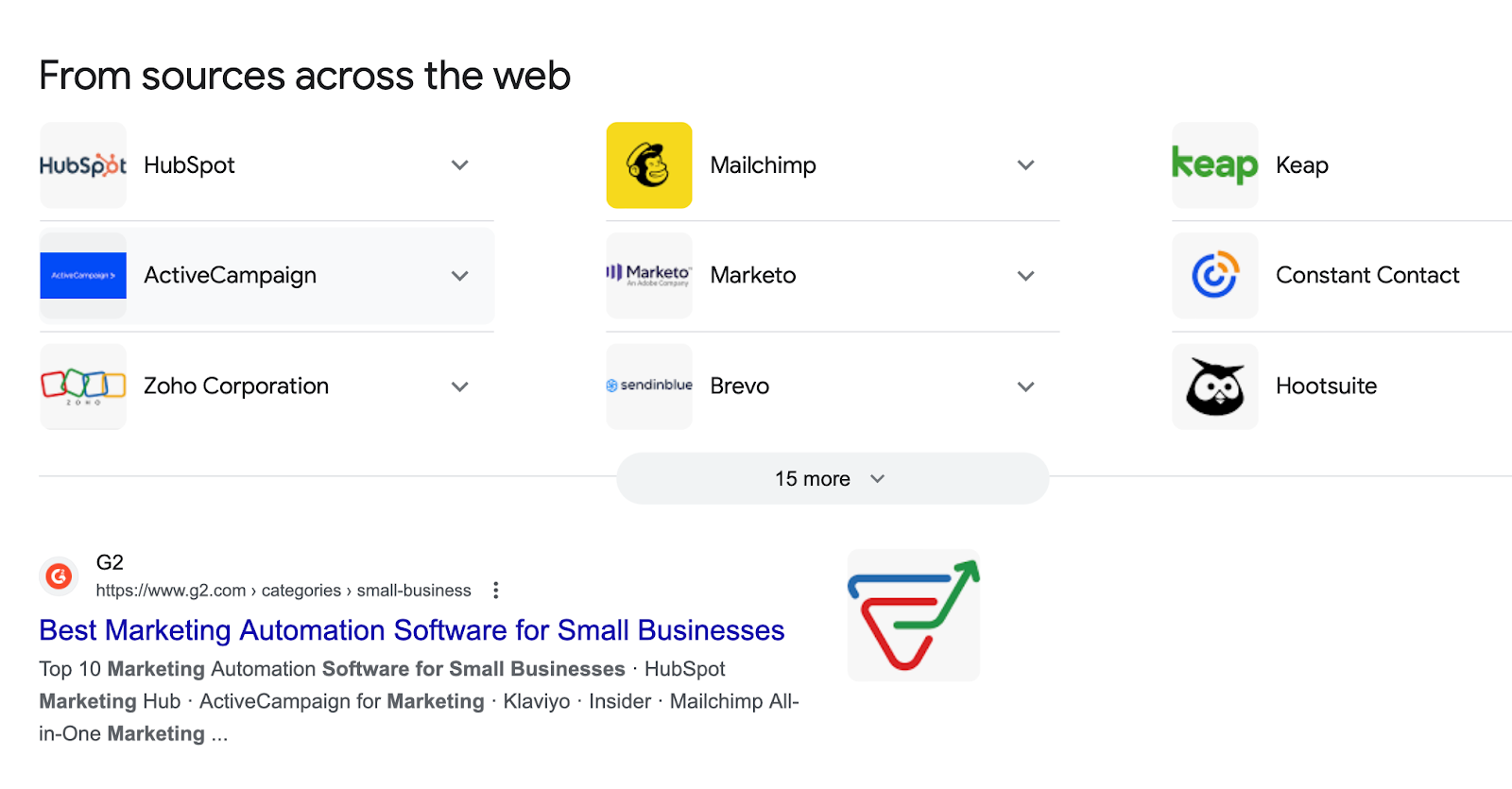This screenshot has width=1512, height=789.
Task: Expand the Zoho Corporation chevron
Action: point(460,386)
